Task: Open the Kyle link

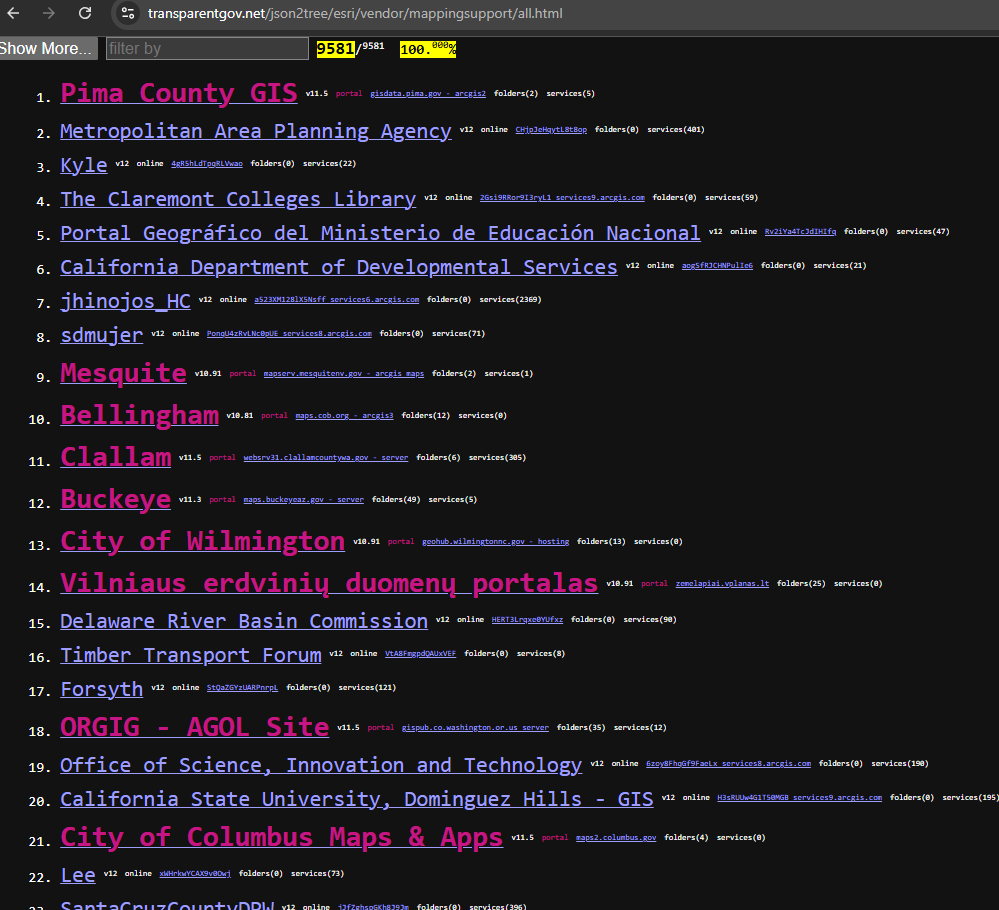Action: pos(83,165)
